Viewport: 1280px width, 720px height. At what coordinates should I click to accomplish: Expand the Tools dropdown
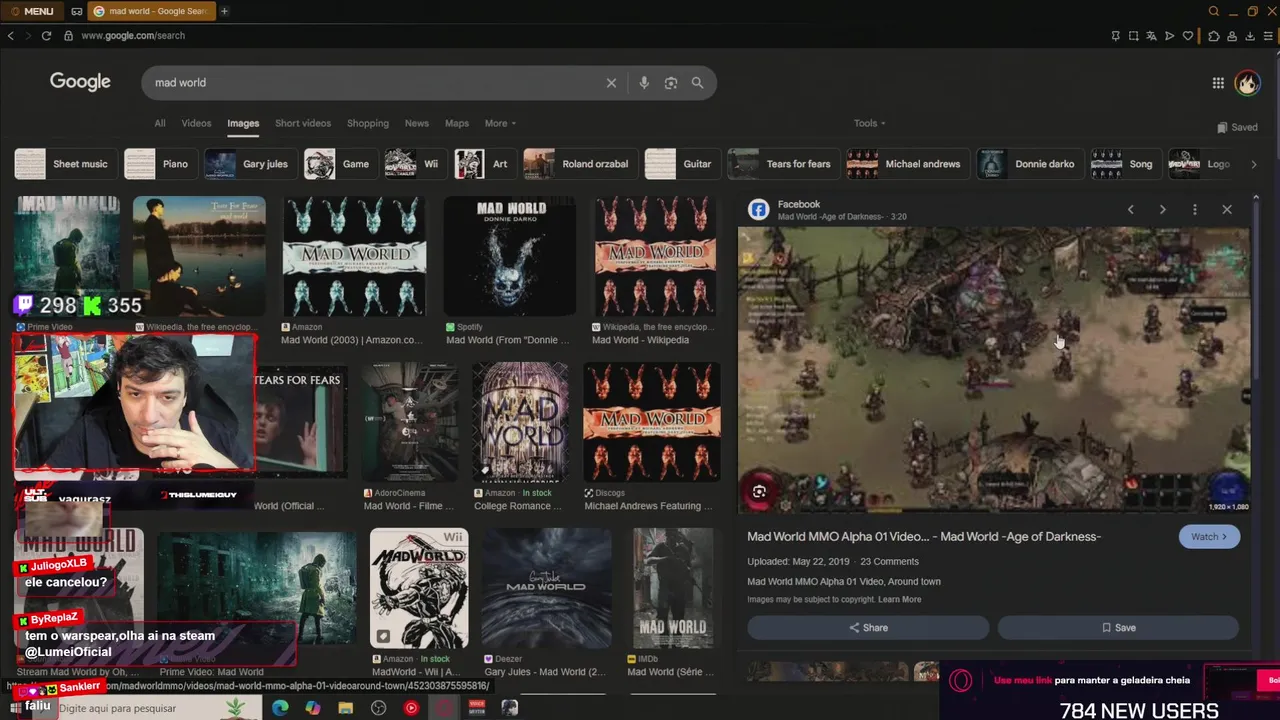pos(869,123)
